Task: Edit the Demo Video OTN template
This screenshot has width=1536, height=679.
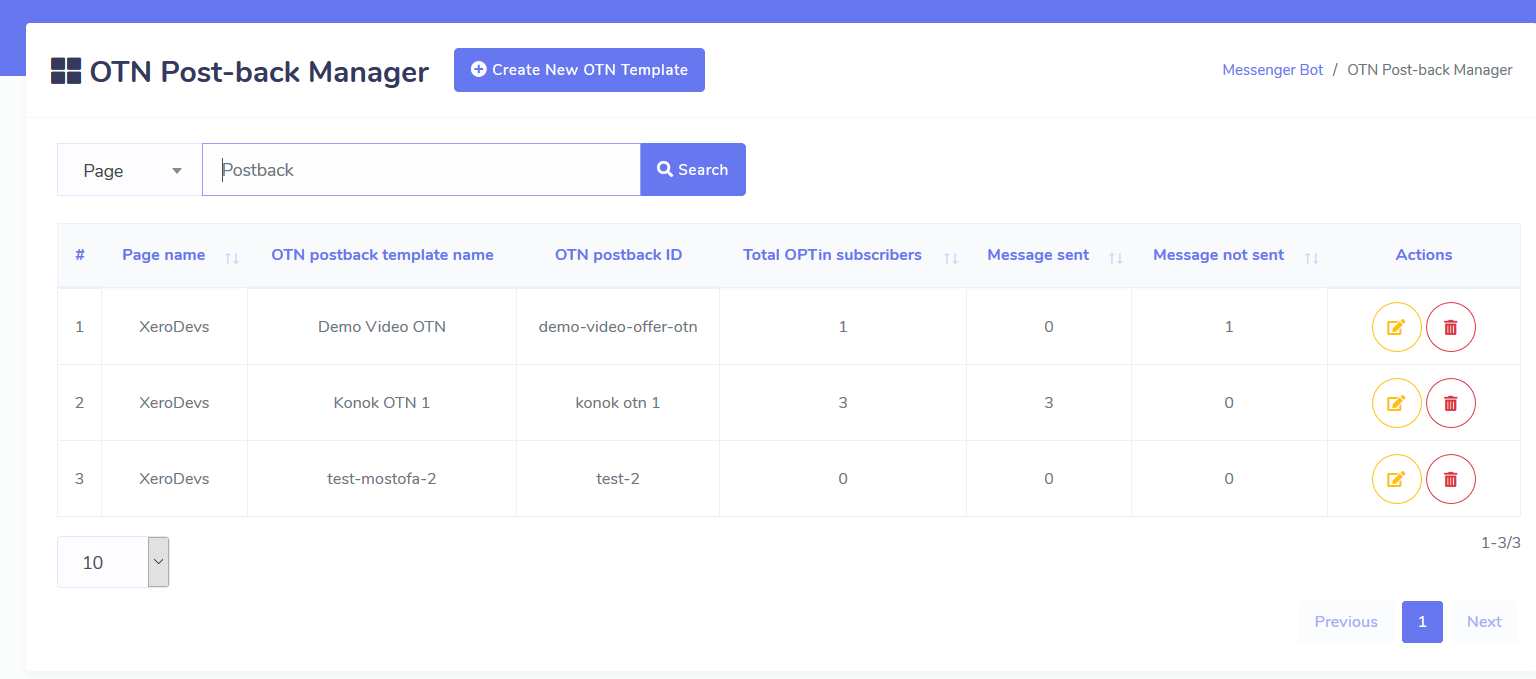Action: pyautogui.click(x=1396, y=327)
